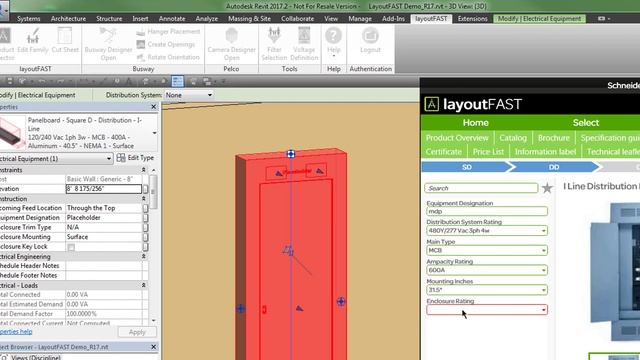Collapse the Electrical - Loads section
Image resolution: width=640 pixels, height=360 pixels.
[x=144, y=285]
